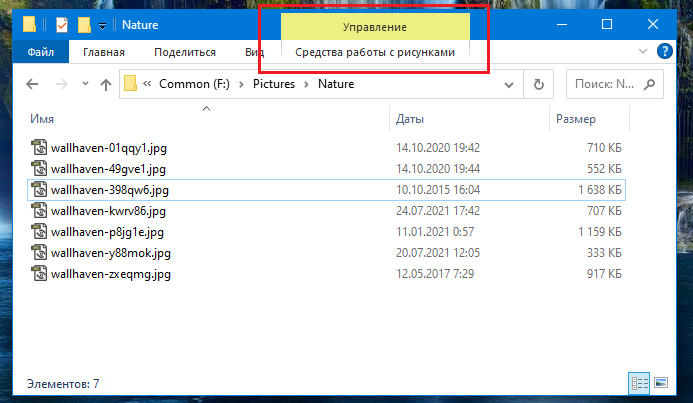This screenshot has height=403, width=693.
Task: Open the Файл menu tab
Action: coord(41,51)
